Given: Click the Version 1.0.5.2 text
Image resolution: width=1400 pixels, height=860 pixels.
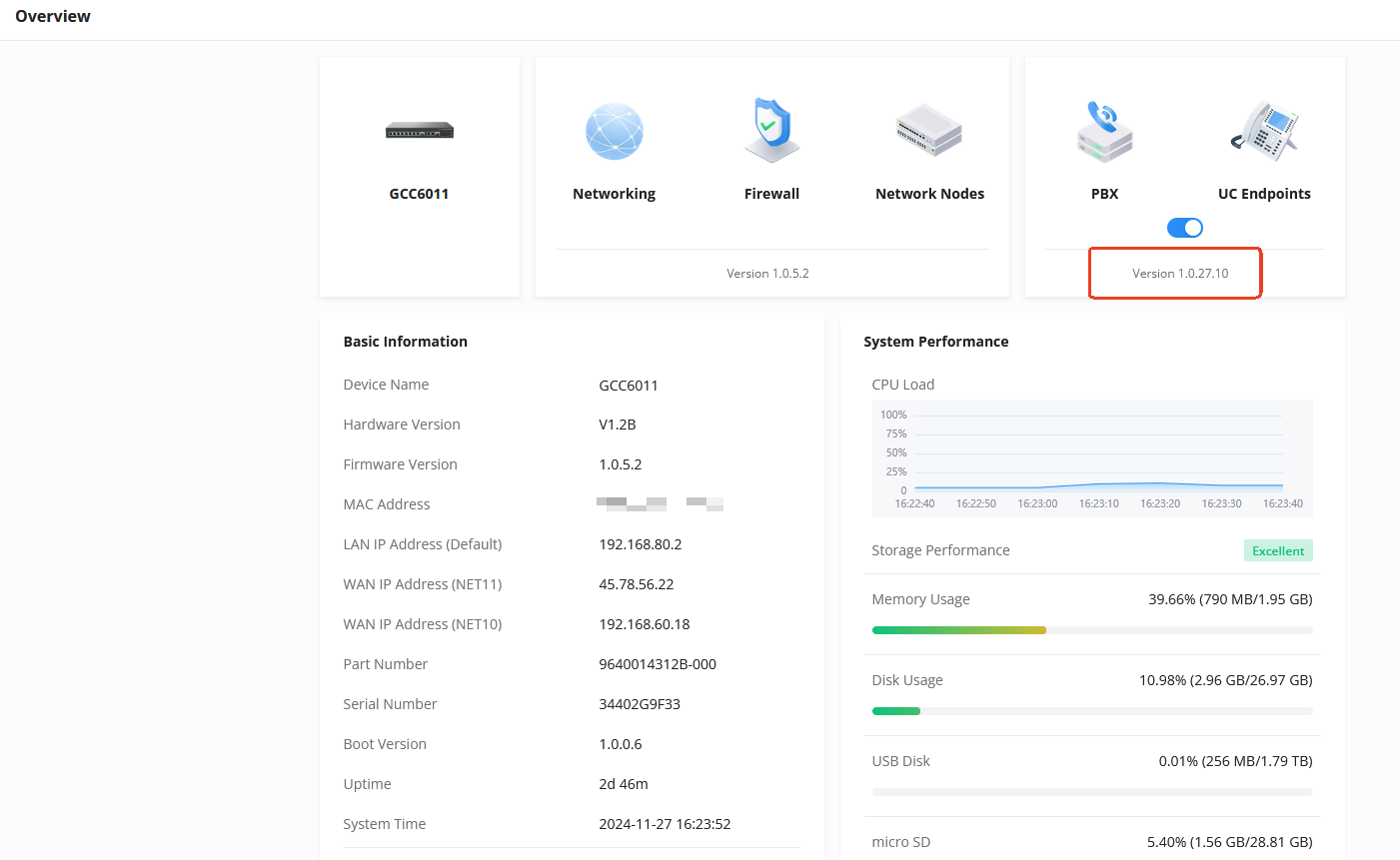Looking at the screenshot, I should click(x=767, y=273).
